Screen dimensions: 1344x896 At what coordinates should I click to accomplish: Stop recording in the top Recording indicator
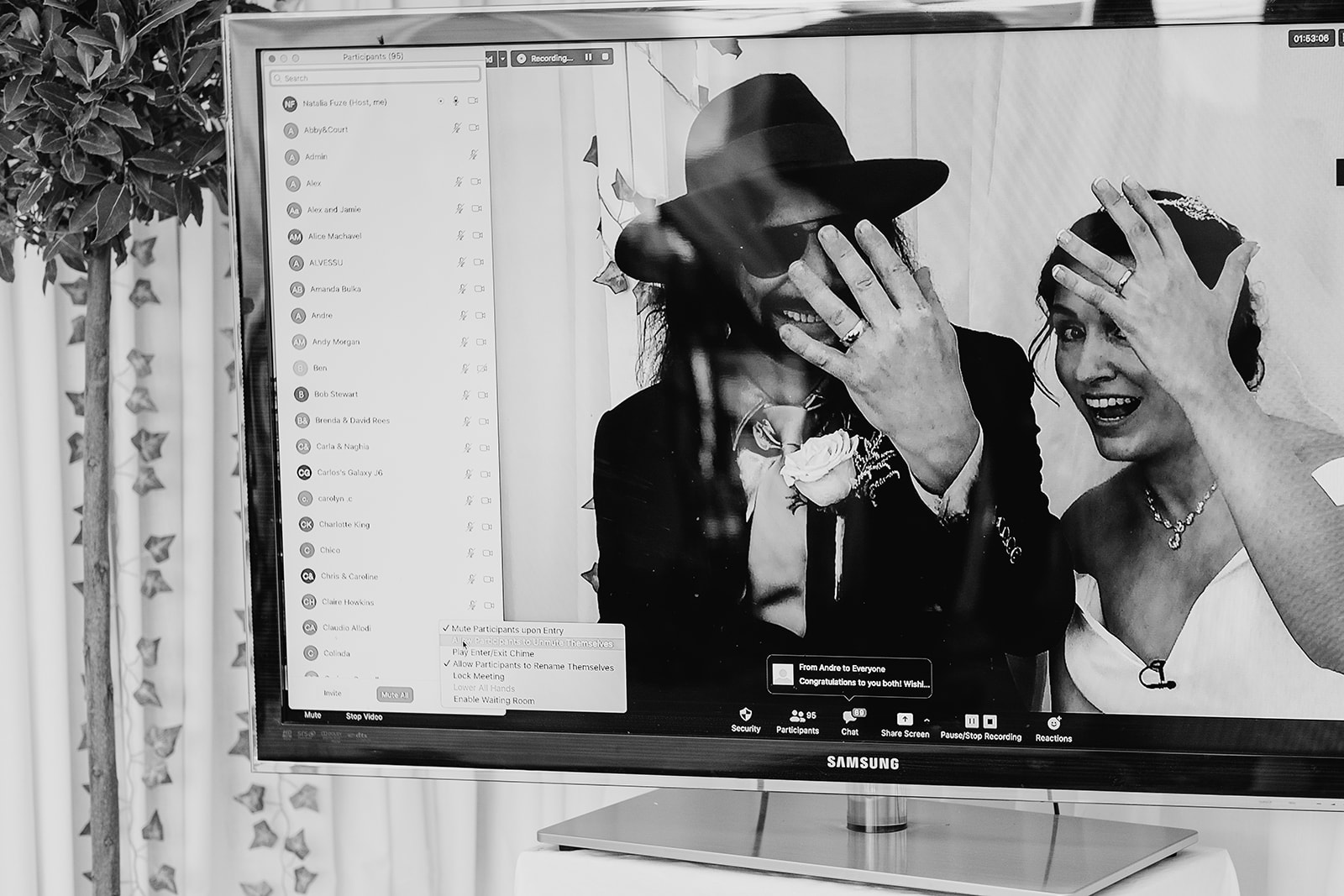[x=605, y=57]
